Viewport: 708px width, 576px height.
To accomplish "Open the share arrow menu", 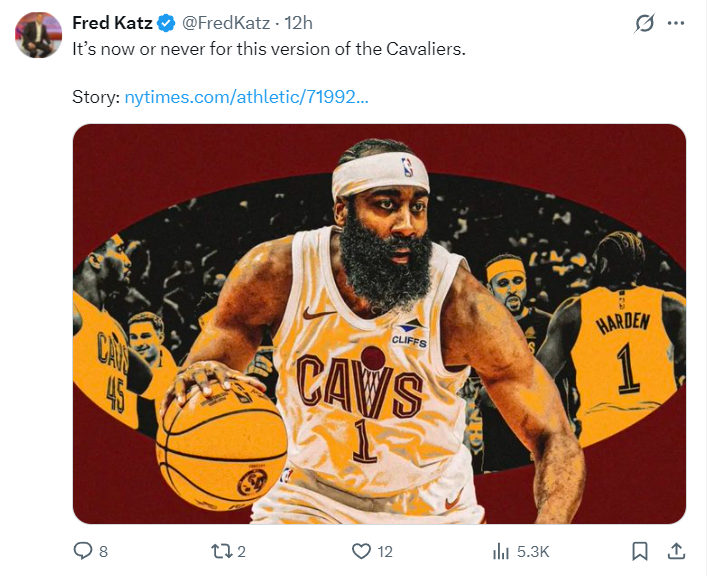I will [676, 551].
